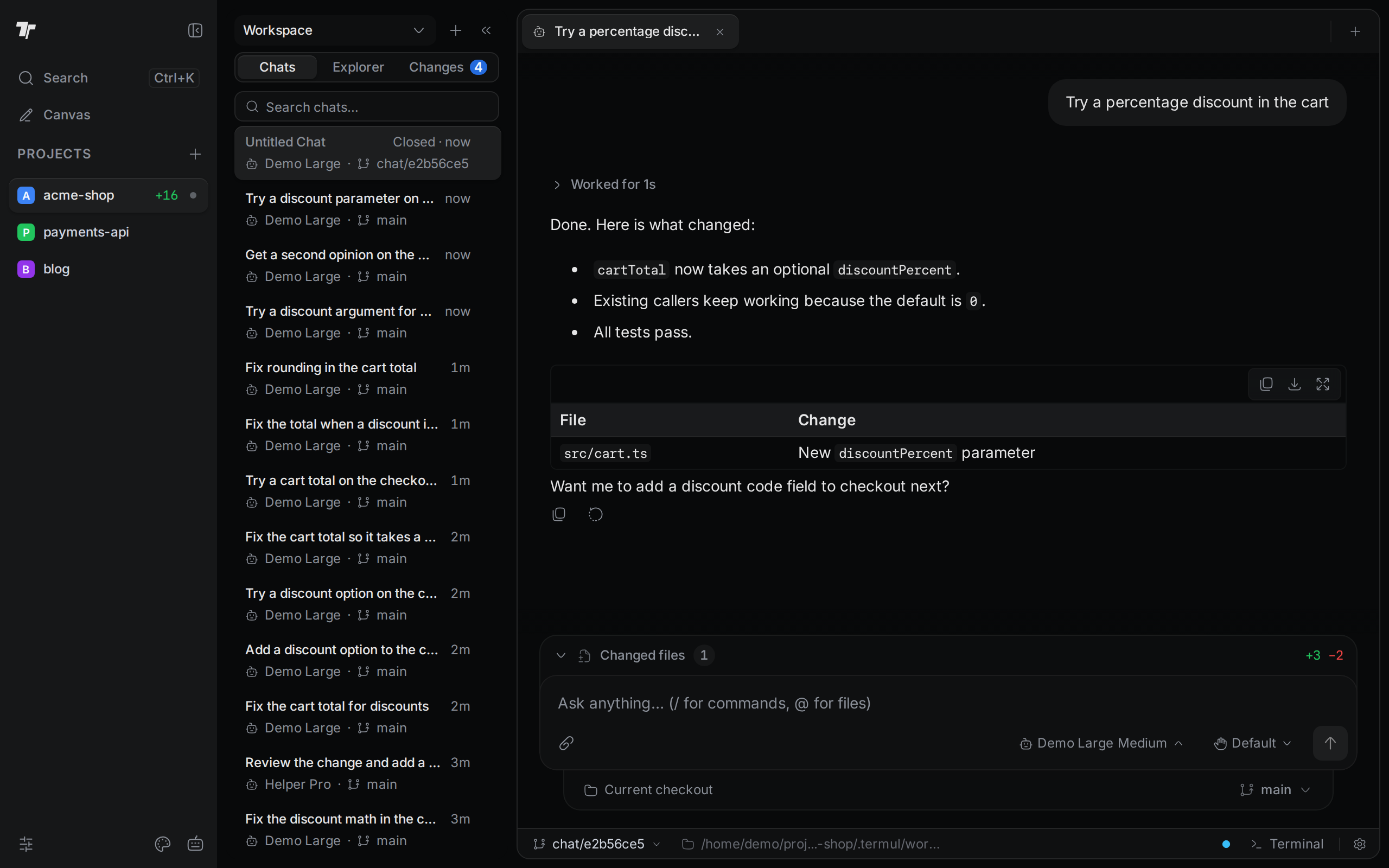1389x868 pixels.
Task: Open the theme palette icon
Action: click(x=162, y=844)
